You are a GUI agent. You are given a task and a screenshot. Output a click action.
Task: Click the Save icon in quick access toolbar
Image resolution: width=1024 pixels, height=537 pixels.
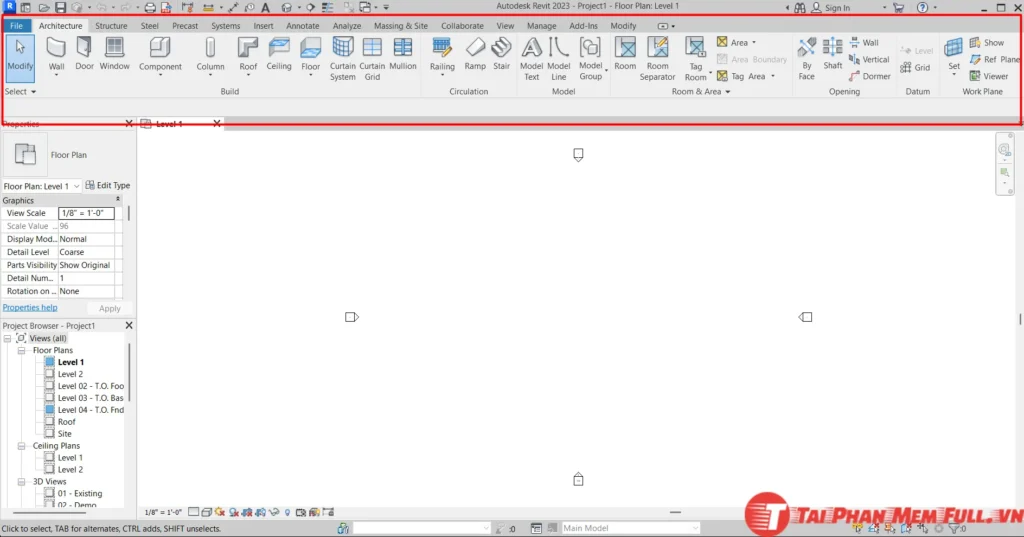(60, 8)
